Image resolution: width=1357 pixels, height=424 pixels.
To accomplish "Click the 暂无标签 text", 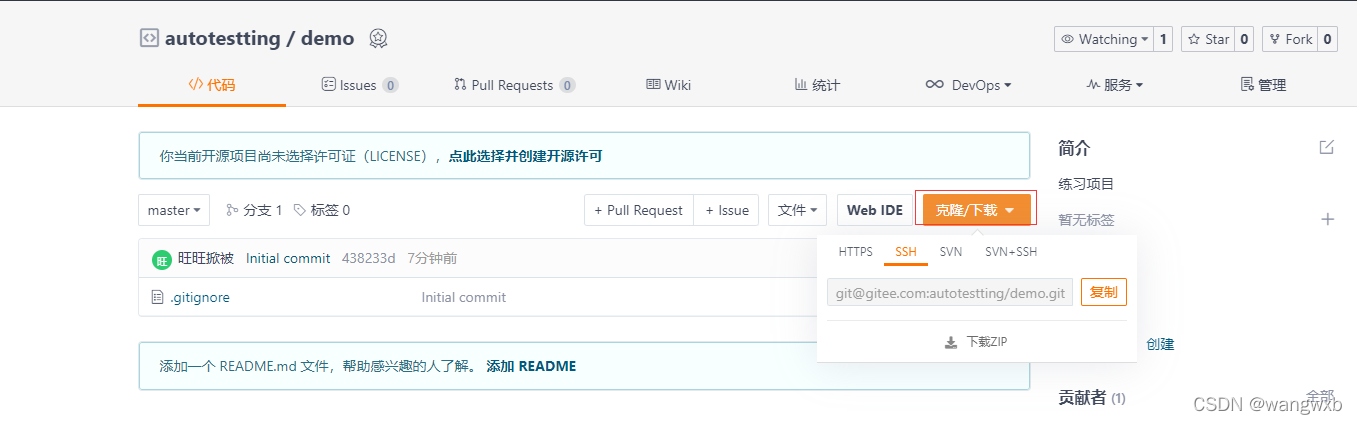I will point(1086,220).
